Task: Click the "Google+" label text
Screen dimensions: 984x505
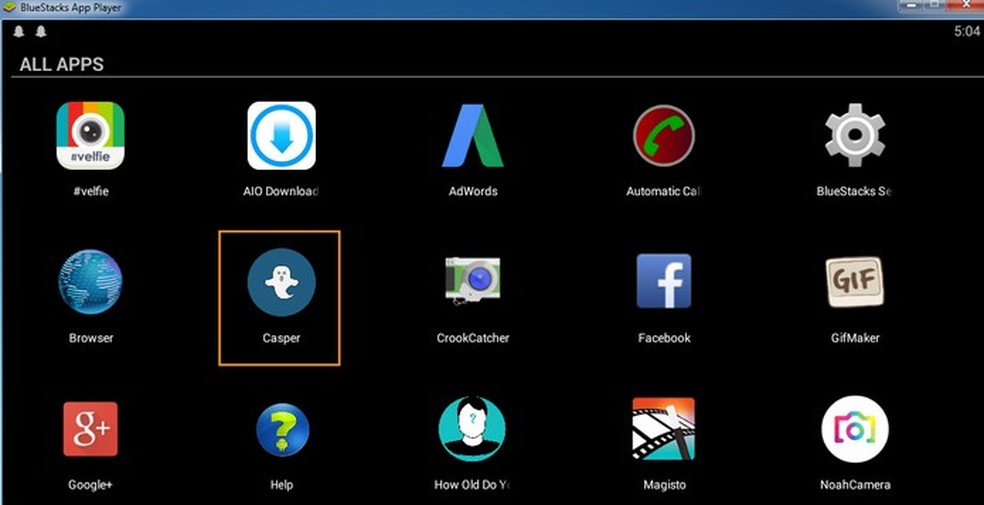Action: pos(90,485)
